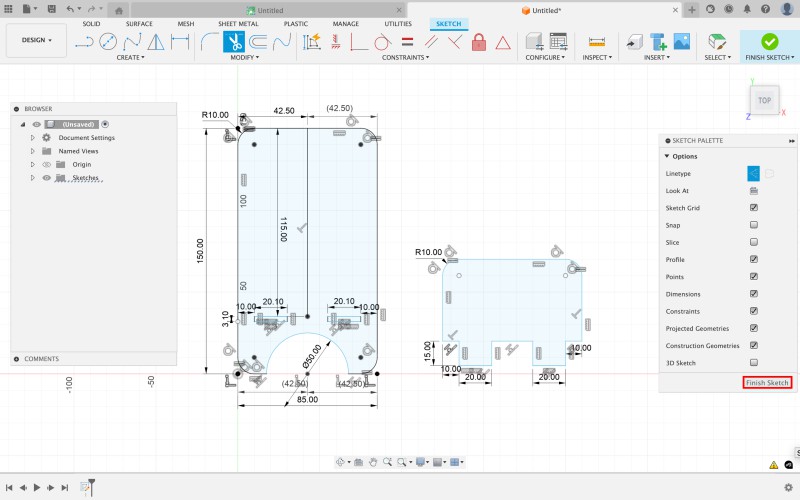
Task: Click the Fix/Unfix lock icon
Action: tap(479, 42)
